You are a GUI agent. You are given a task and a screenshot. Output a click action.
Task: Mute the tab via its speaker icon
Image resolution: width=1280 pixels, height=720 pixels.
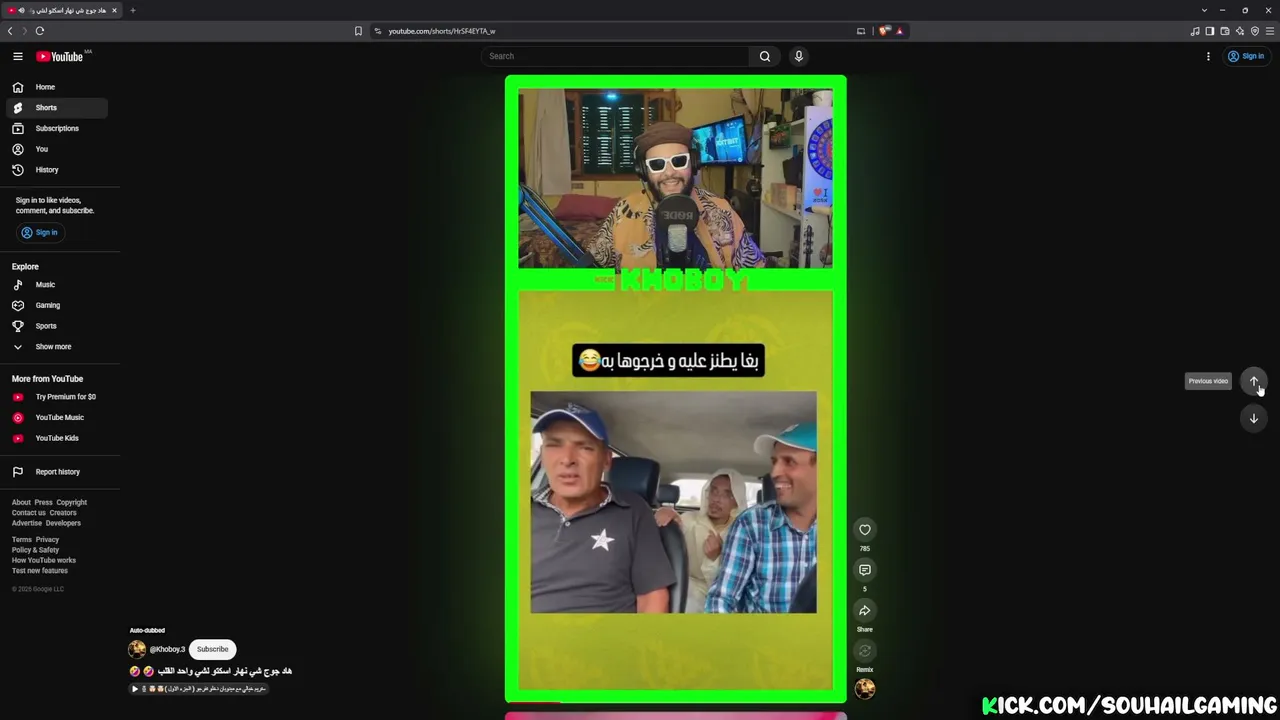click(x=21, y=10)
